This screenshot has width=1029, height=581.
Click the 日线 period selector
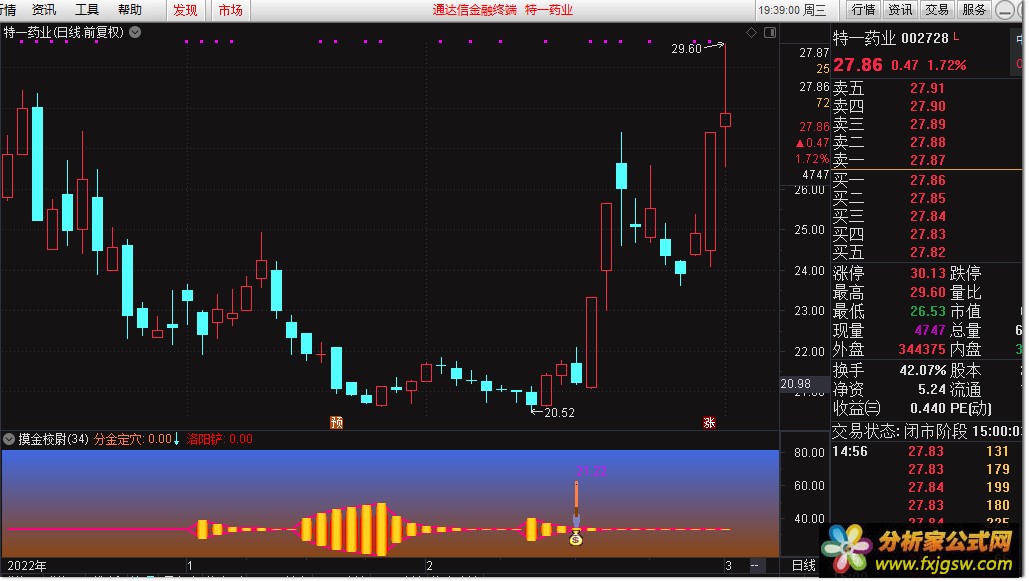click(804, 565)
